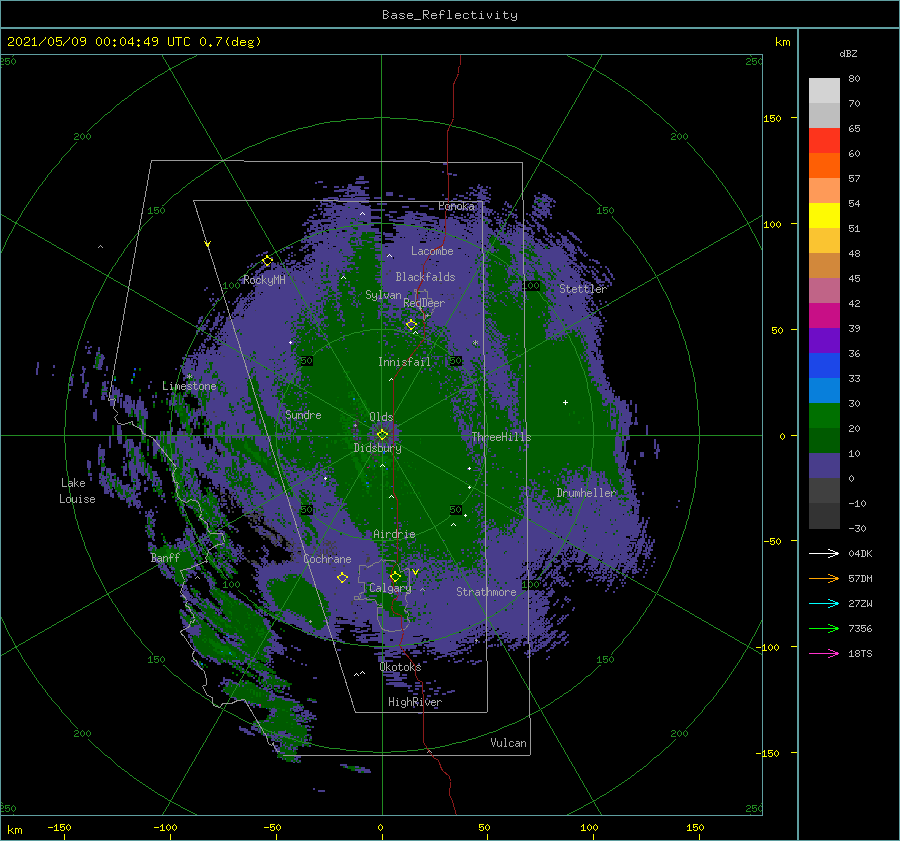Click the yellow marker below RedDeer
This screenshot has width=900, height=841.
tap(411, 325)
